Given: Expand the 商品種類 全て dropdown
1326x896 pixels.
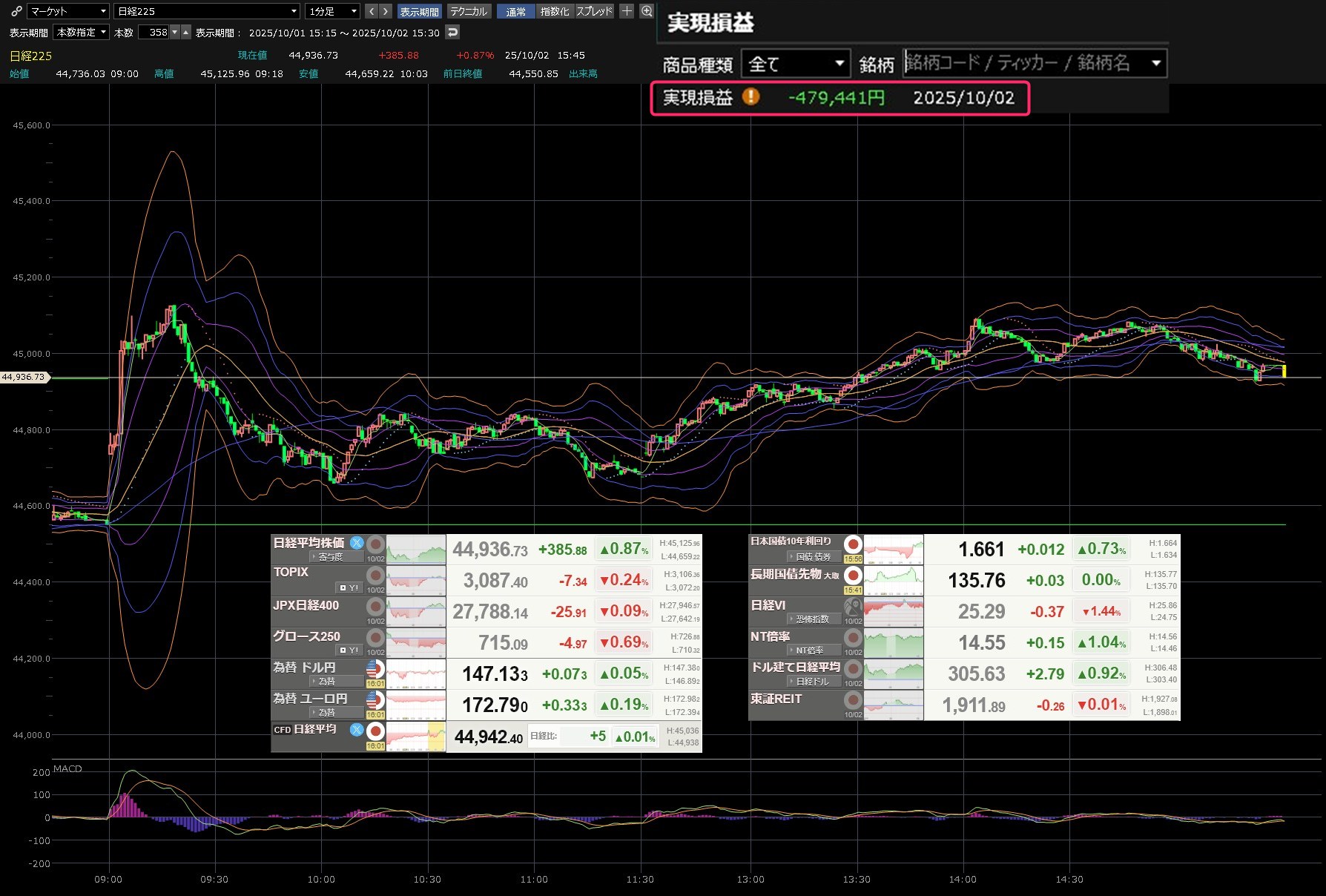Looking at the screenshot, I should 796,64.
